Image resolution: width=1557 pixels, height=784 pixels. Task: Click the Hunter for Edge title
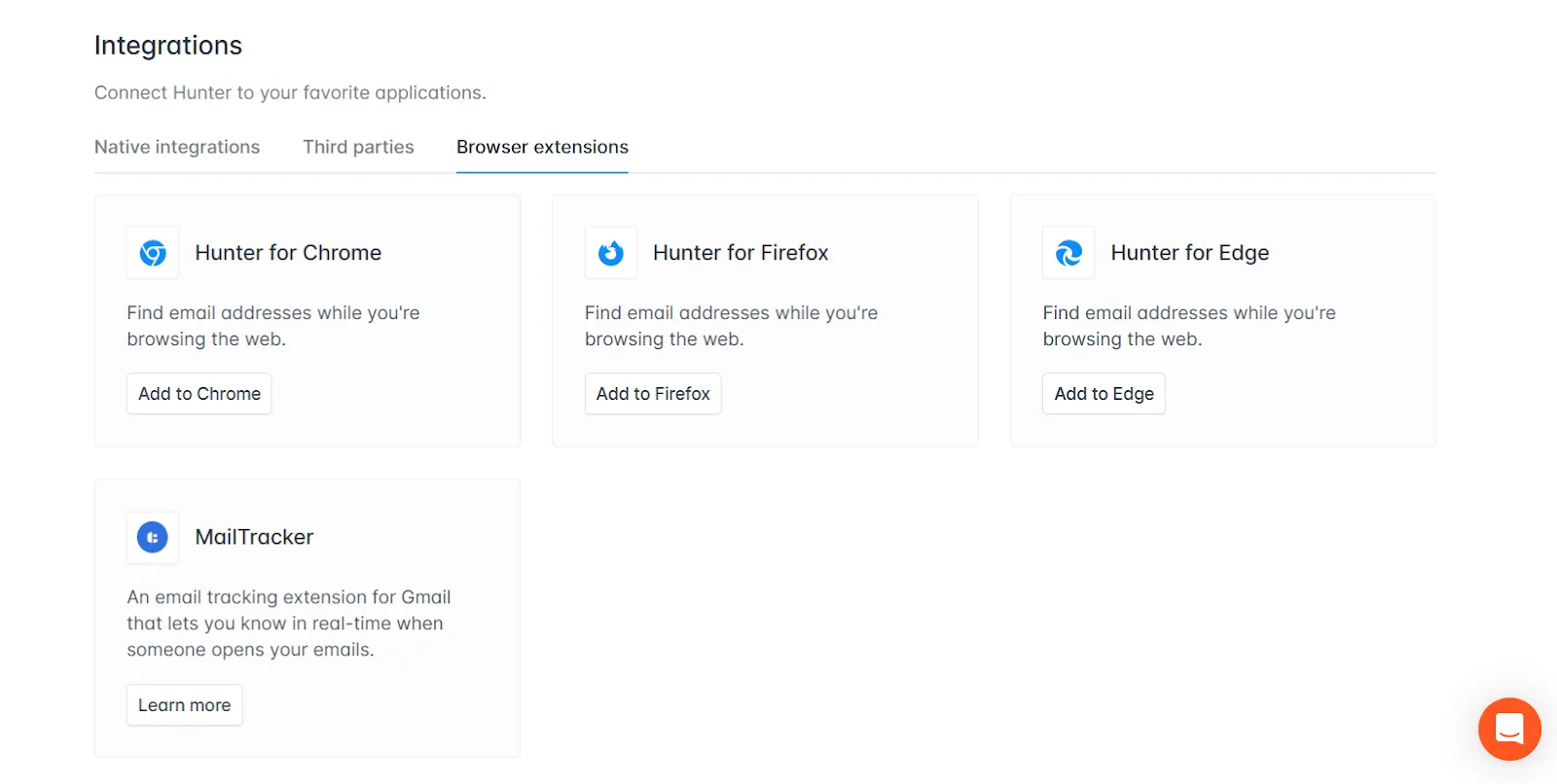click(1190, 253)
